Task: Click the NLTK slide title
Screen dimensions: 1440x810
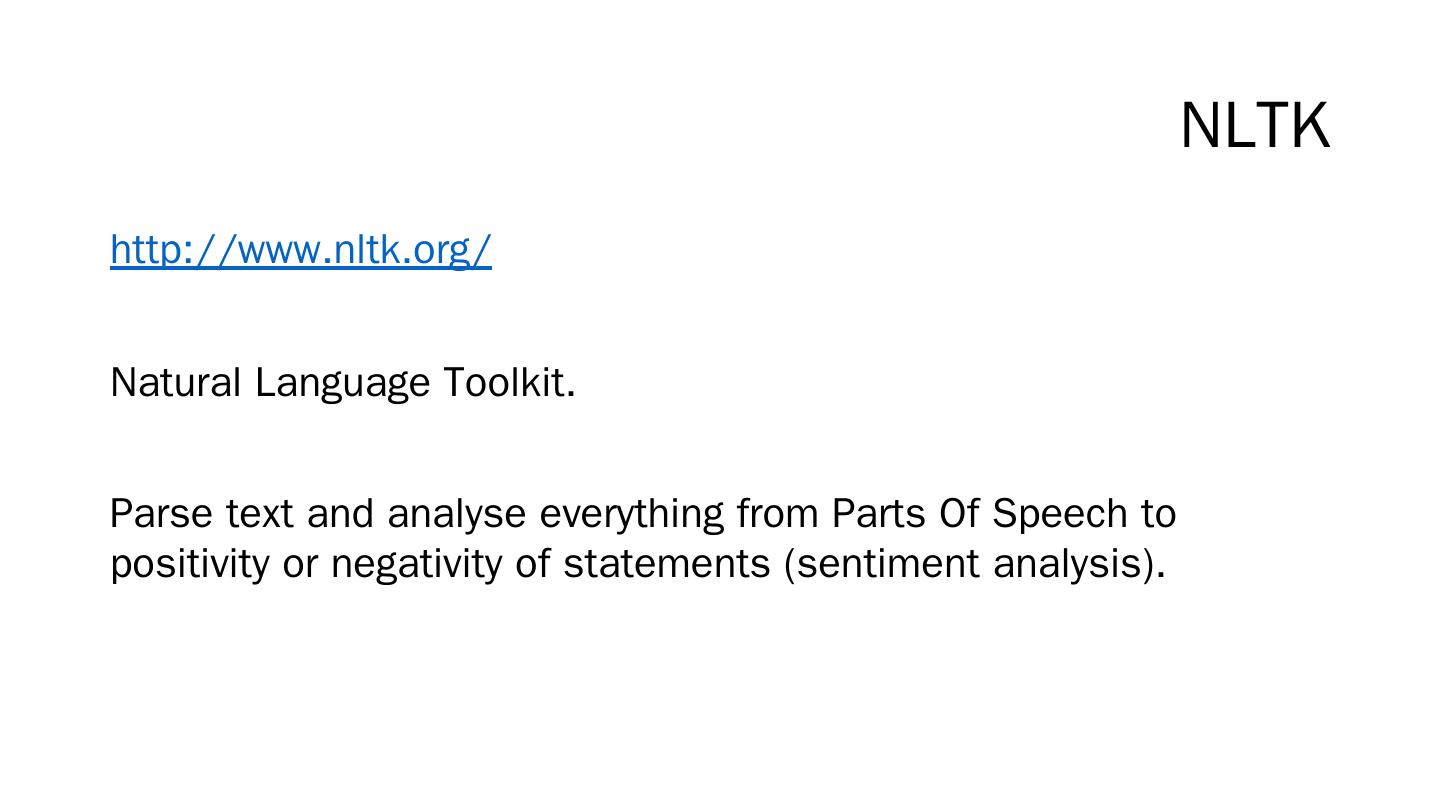Action: (1254, 126)
